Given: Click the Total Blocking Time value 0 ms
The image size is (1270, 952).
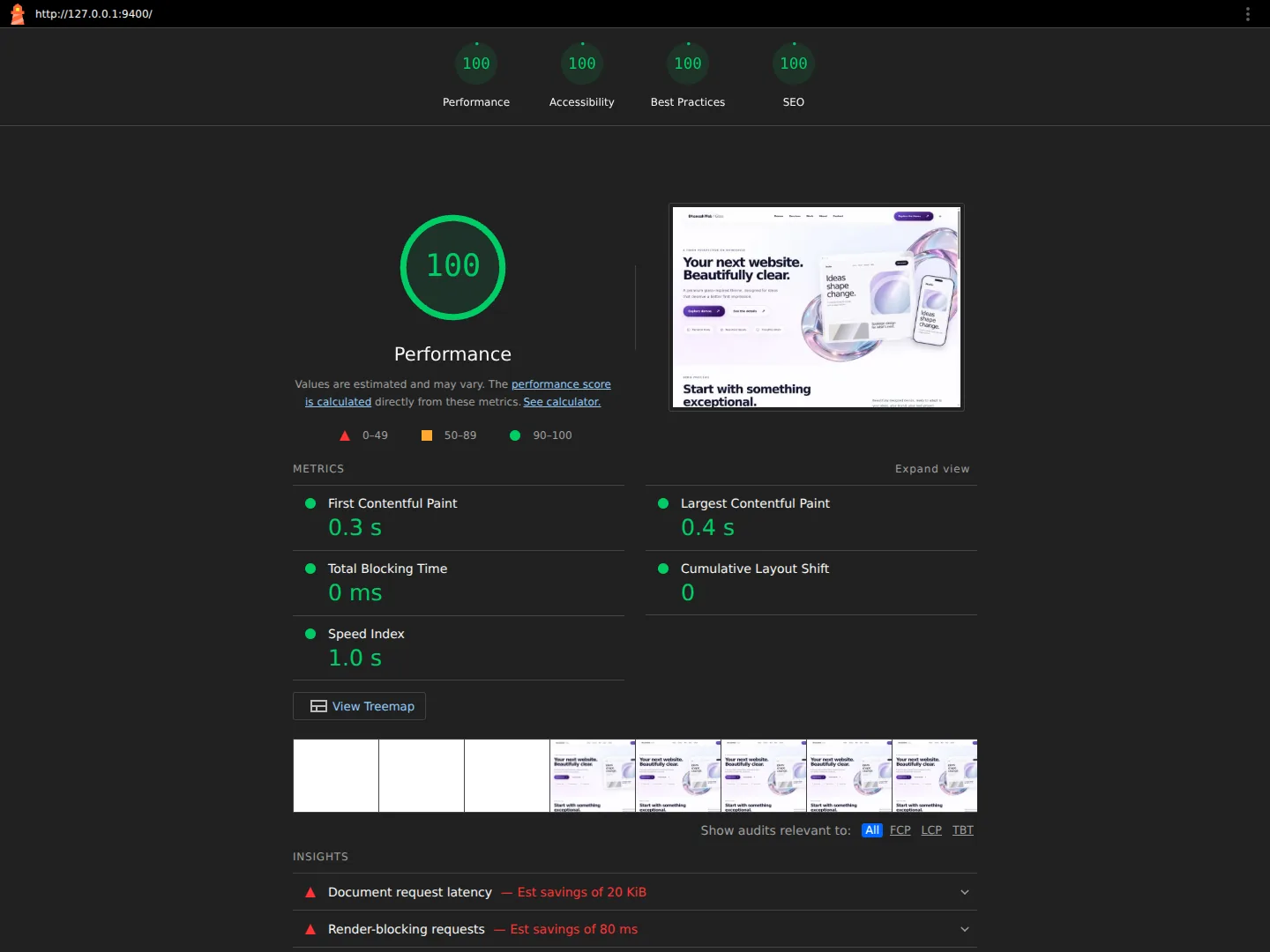Looking at the screenshot, I should tap(355, 593).
